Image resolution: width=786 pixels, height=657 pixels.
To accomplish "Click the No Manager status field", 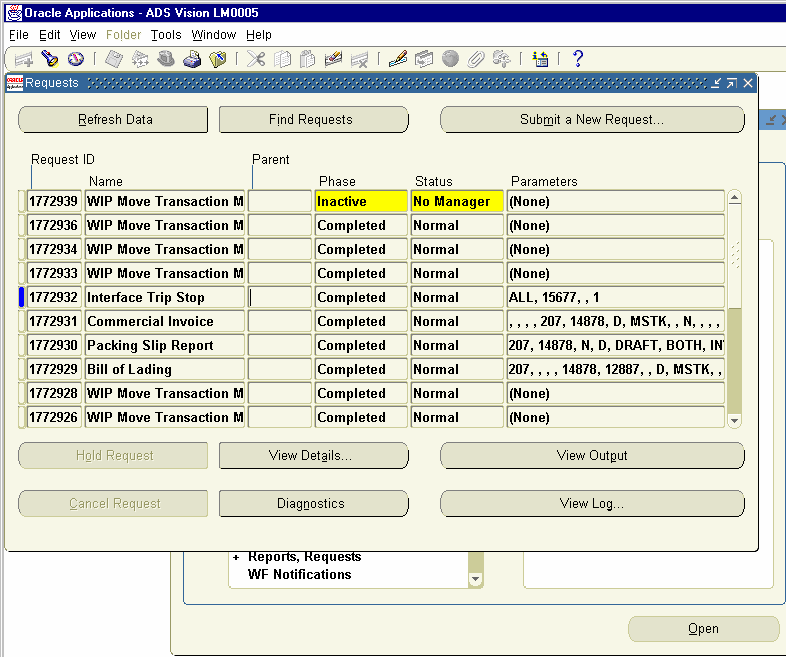I will (x=457, y=201).
